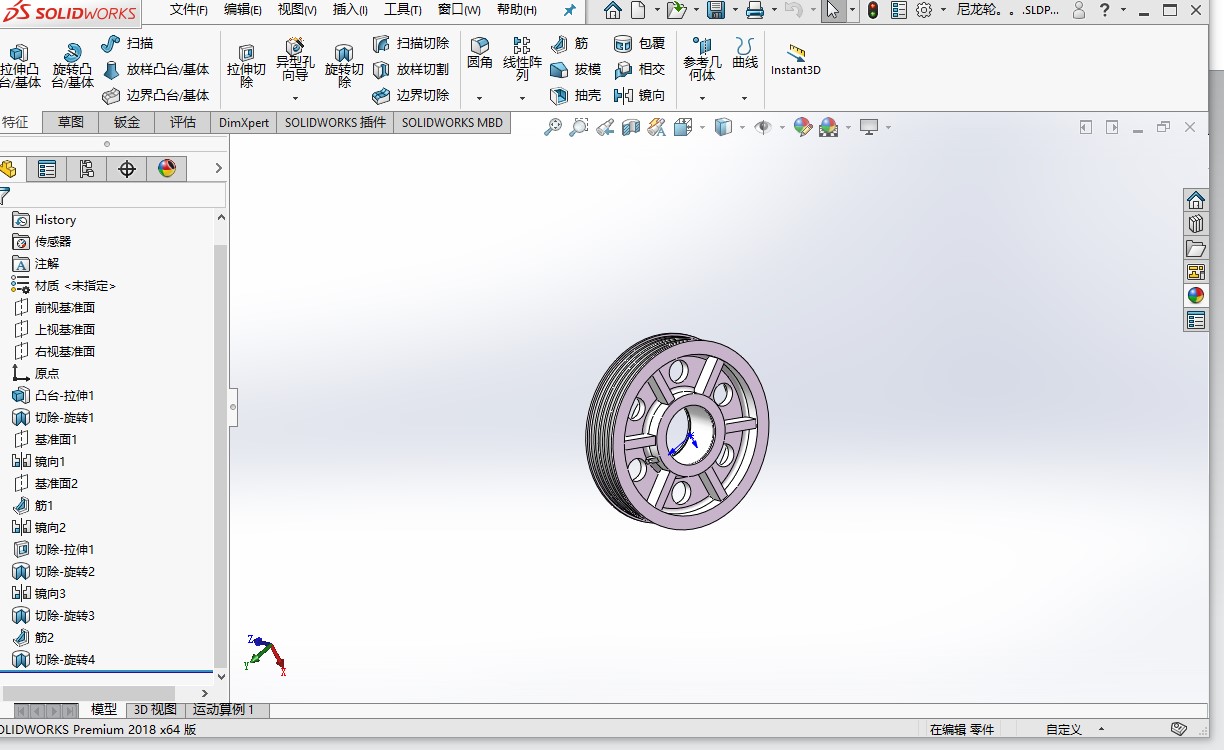Expand the 圆角 fillet dropdown arrow
This screenshot has height=750, width=1224.
point(479,98)
